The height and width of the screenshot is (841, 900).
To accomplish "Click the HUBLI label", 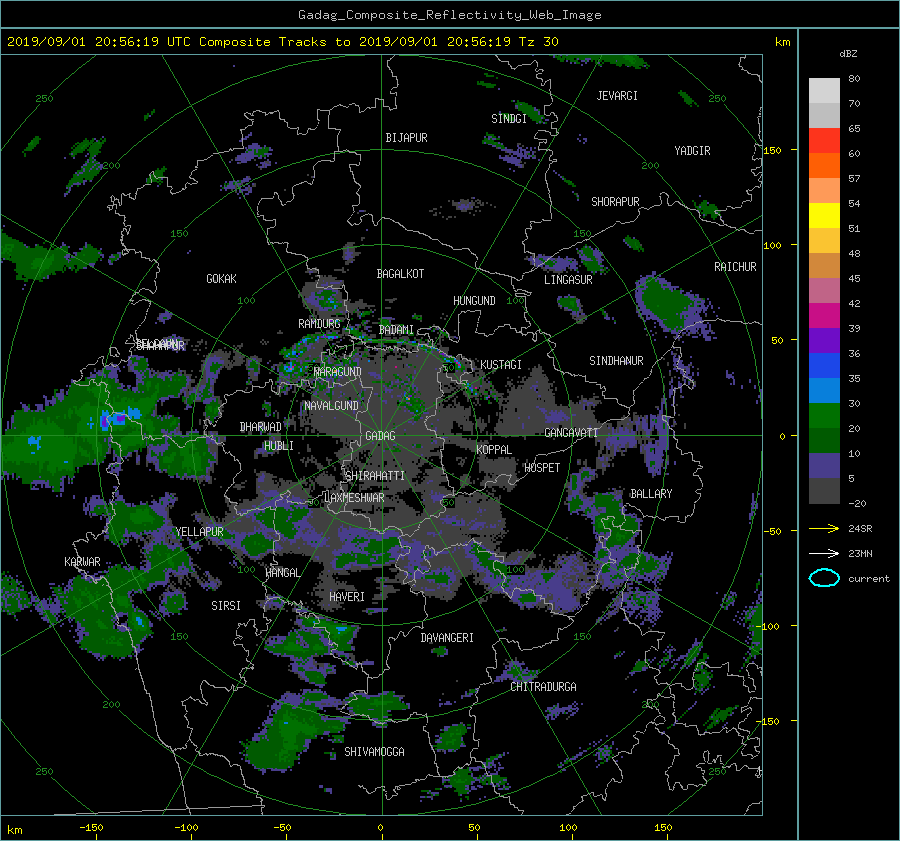I will (279, 446).
